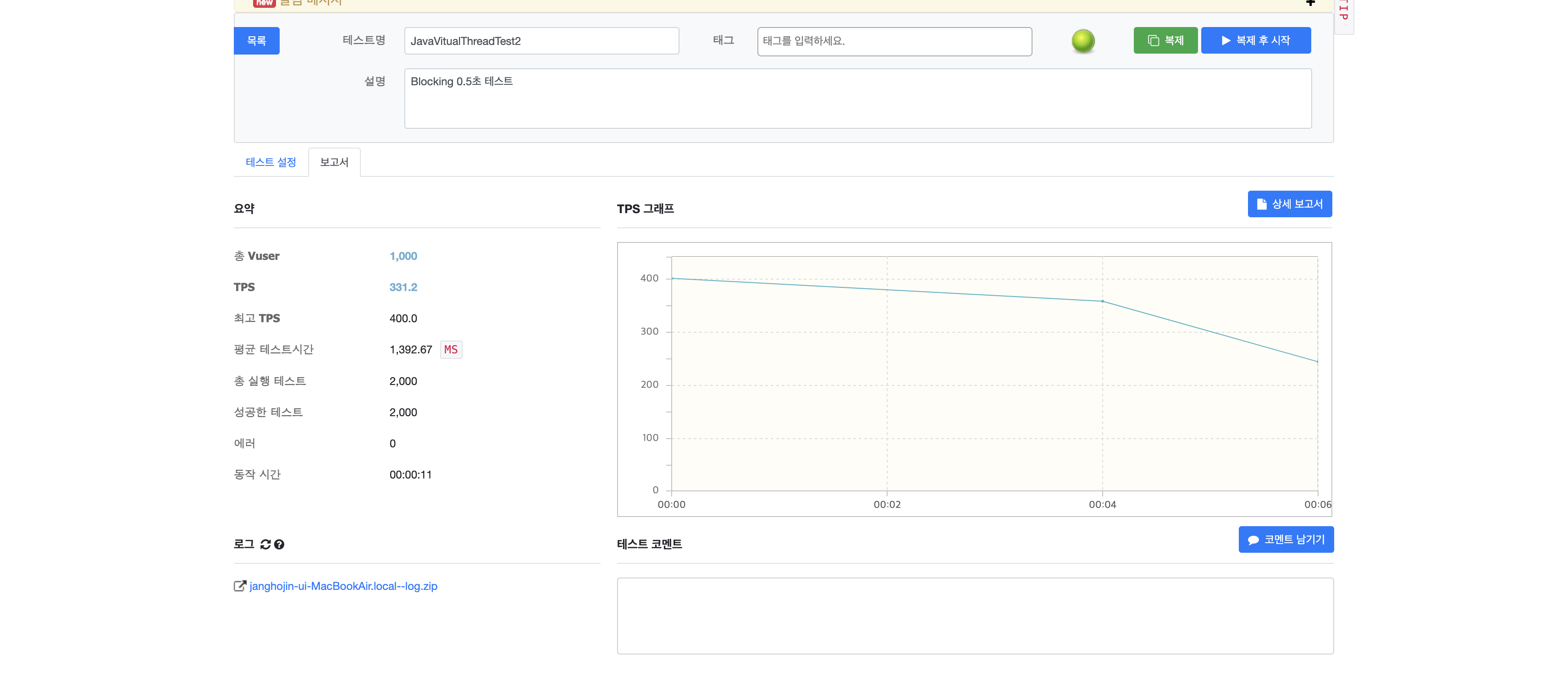Click the 테스트명 input field
This screenshot has width=1568, height=693.
(541, 41)
